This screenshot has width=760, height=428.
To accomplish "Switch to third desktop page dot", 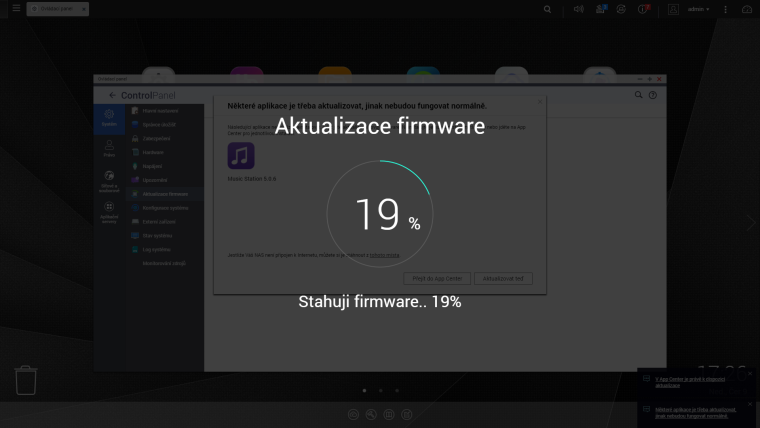I will [x=397, y=391].
